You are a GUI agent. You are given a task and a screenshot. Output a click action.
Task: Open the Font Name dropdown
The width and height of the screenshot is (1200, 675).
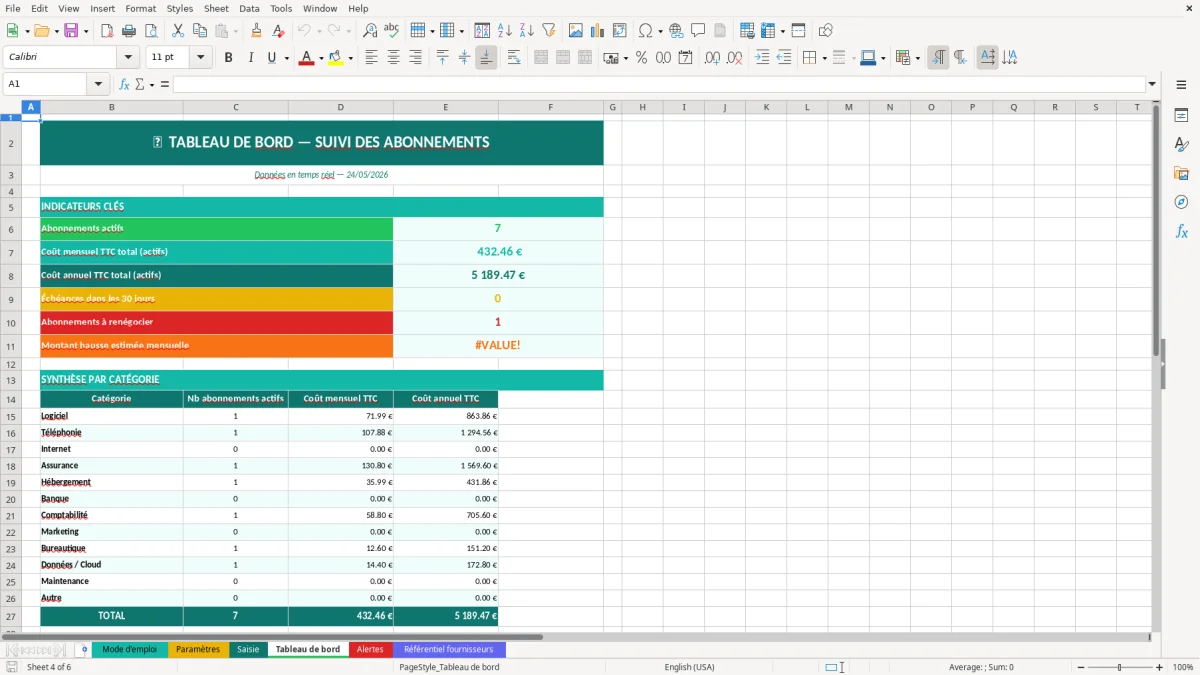coord(127,58)
